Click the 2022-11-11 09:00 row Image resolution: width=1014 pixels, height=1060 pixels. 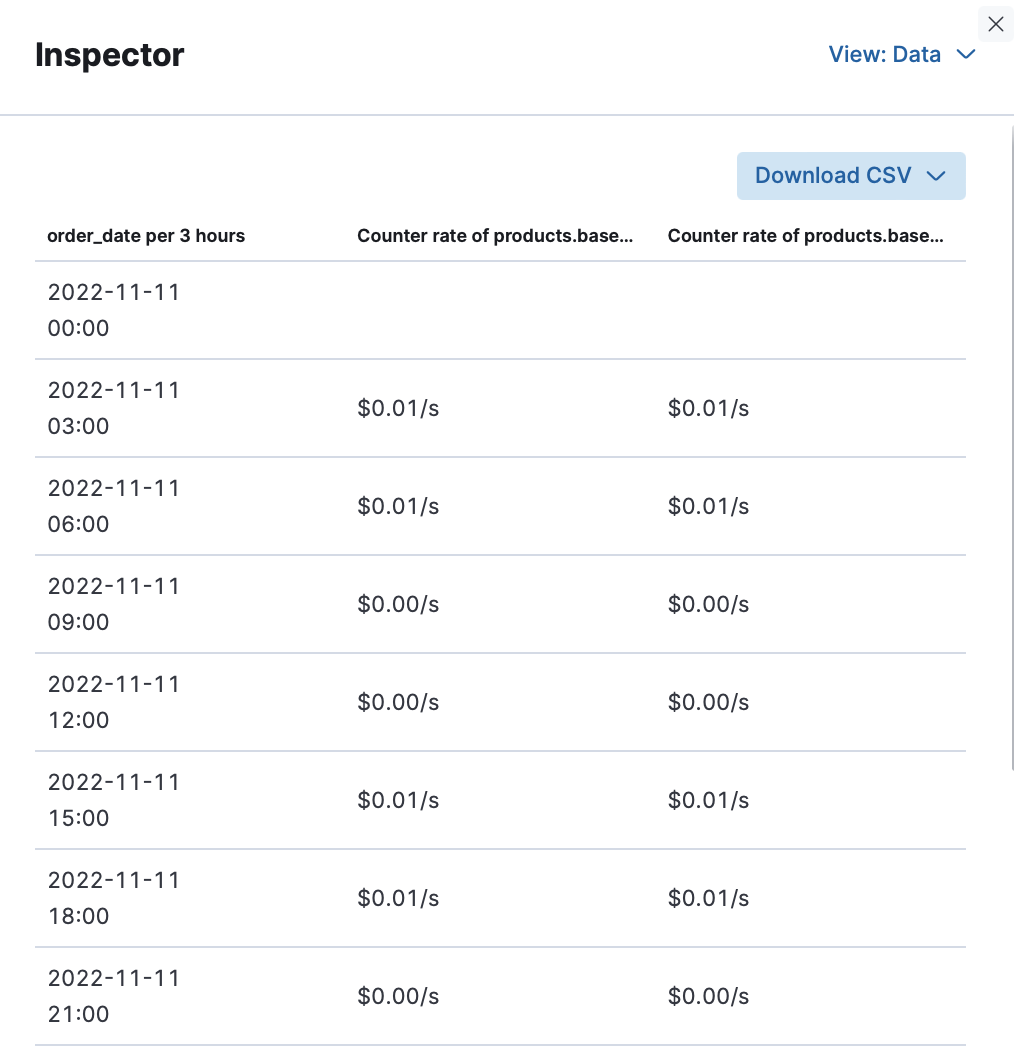coord(113,604)
